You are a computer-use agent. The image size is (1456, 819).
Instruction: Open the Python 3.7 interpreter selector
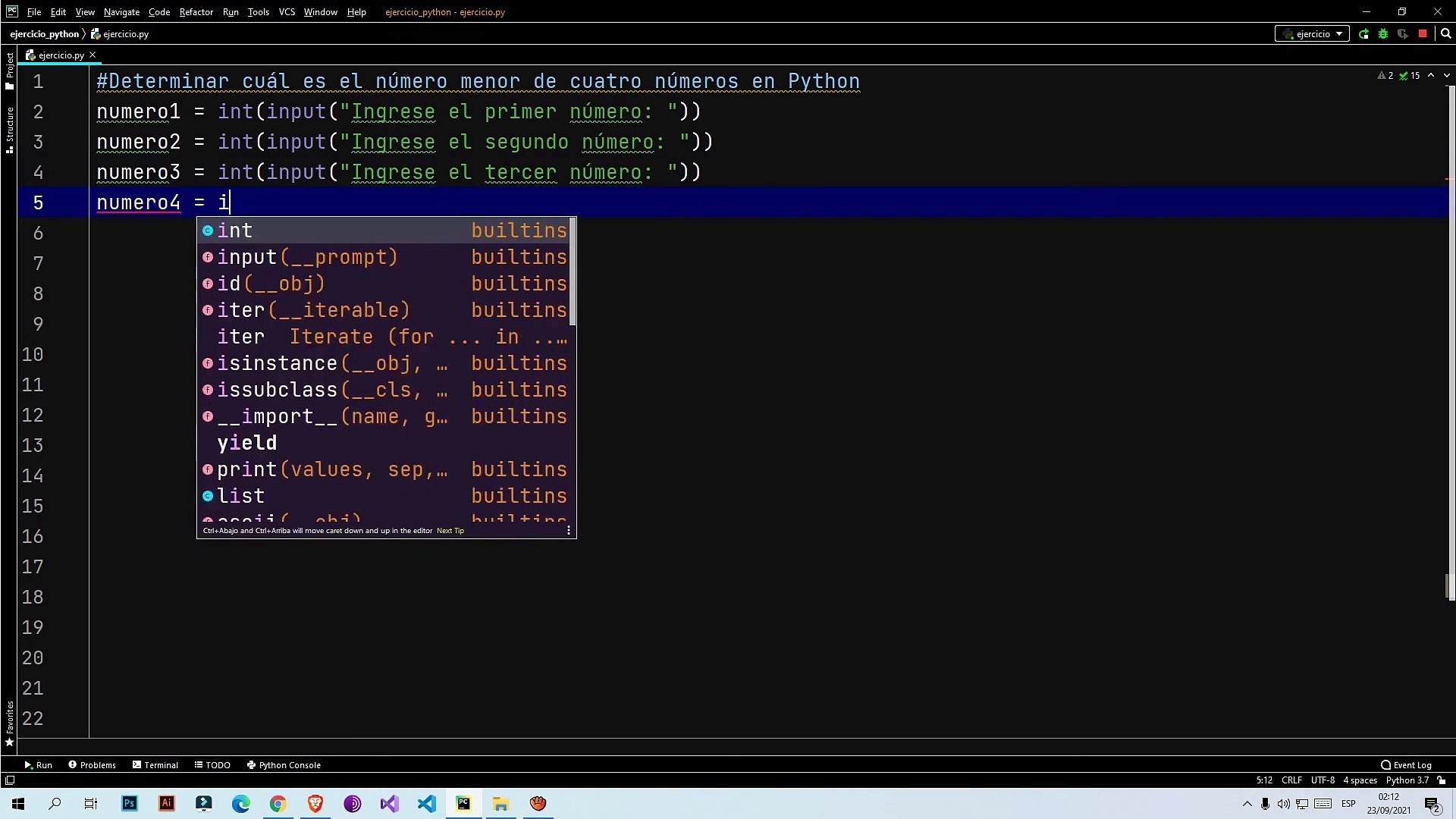[1407, 780]
